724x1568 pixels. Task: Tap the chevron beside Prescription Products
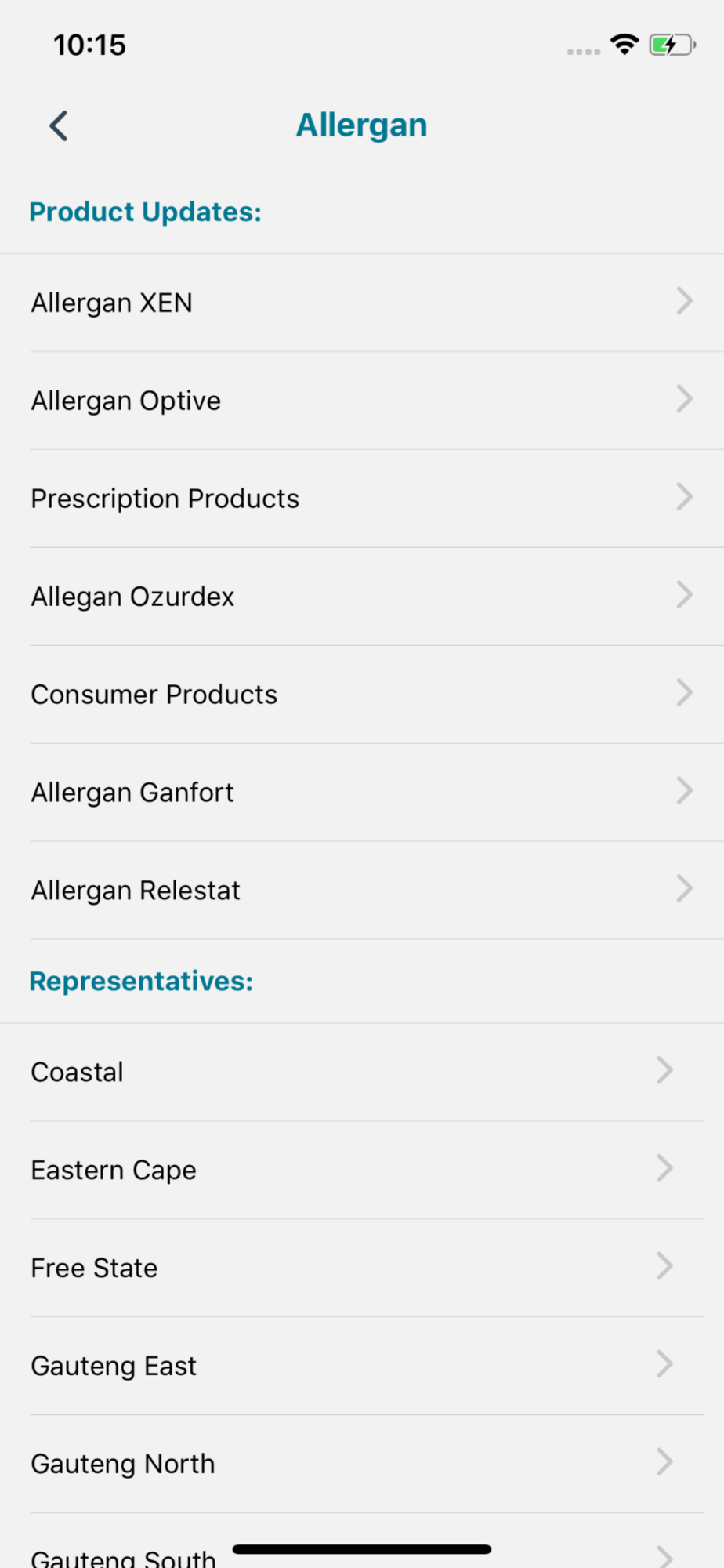(x=685, y=497)
